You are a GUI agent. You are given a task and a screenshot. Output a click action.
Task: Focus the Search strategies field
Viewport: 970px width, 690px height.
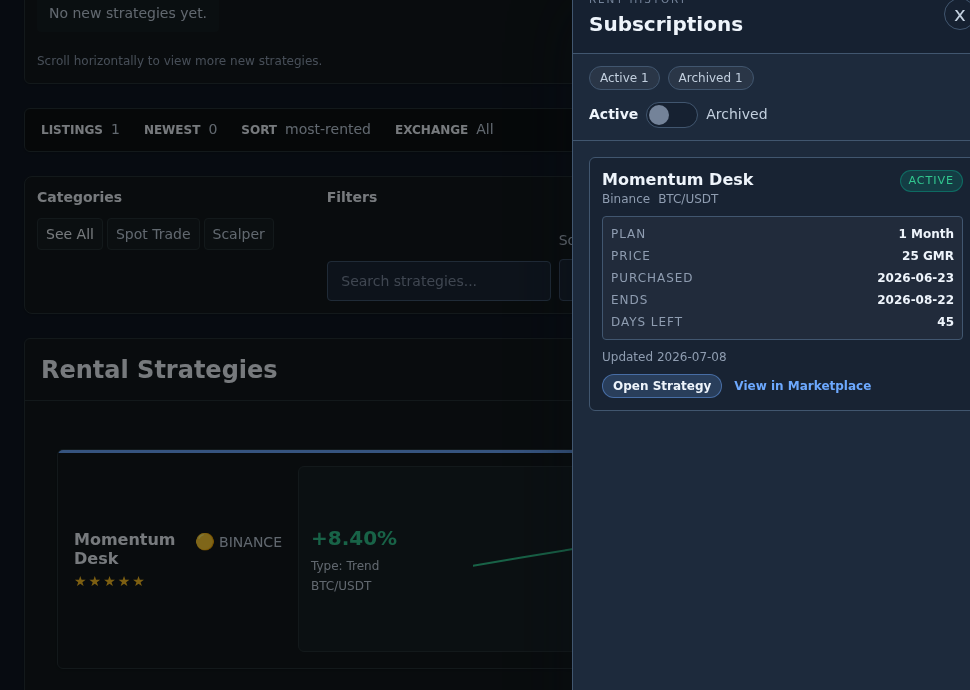point(439,281)
